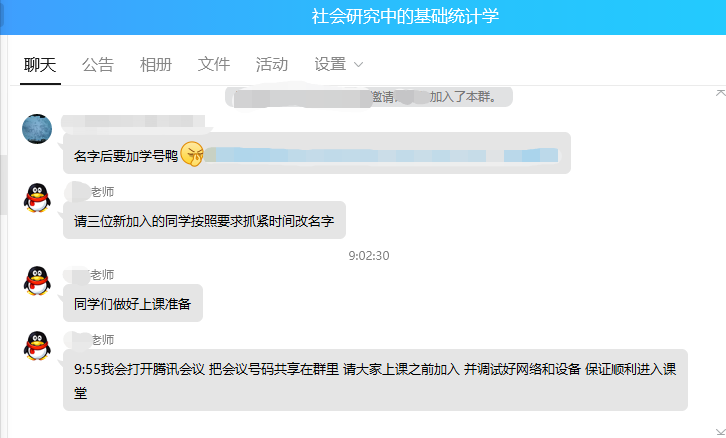Viewport: 726px width, 438px height.
Task: Expand the 设置 dropdown menu
Action: (338, 64)
